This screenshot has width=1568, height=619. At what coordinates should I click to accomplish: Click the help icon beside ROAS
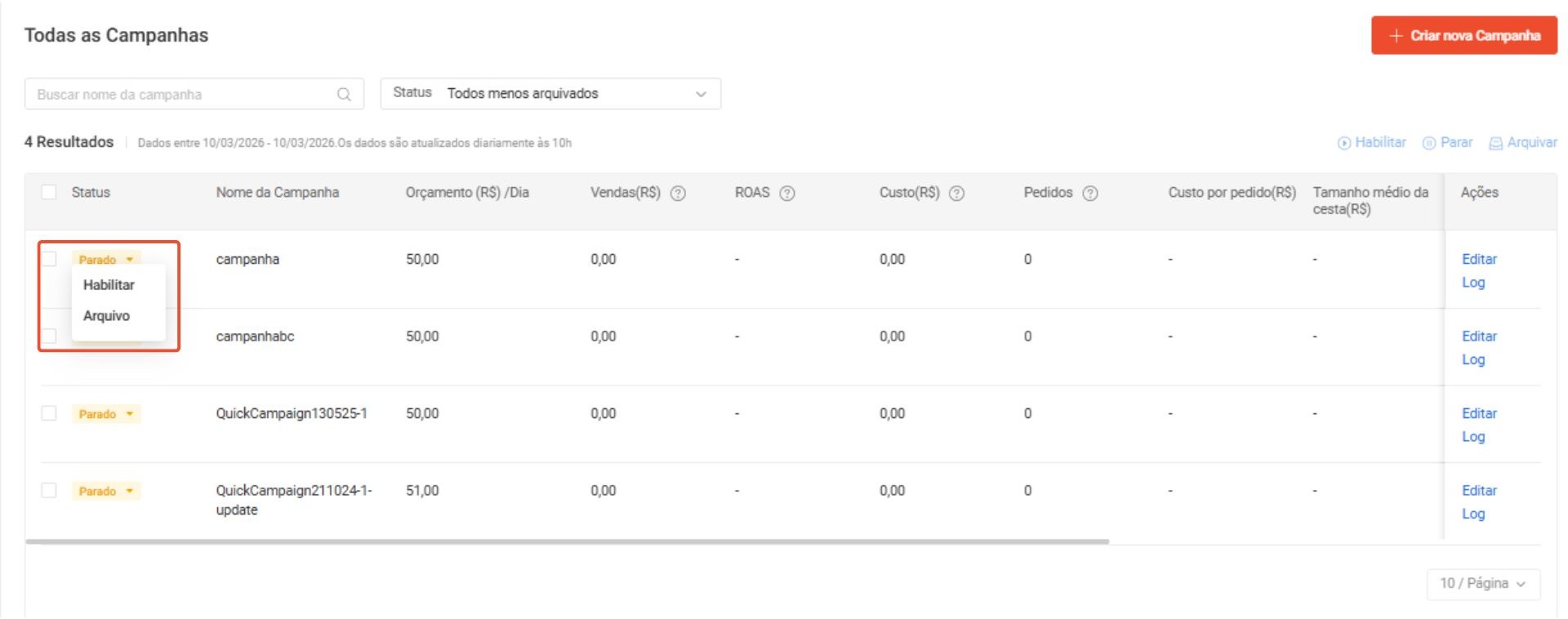[787, 194]
